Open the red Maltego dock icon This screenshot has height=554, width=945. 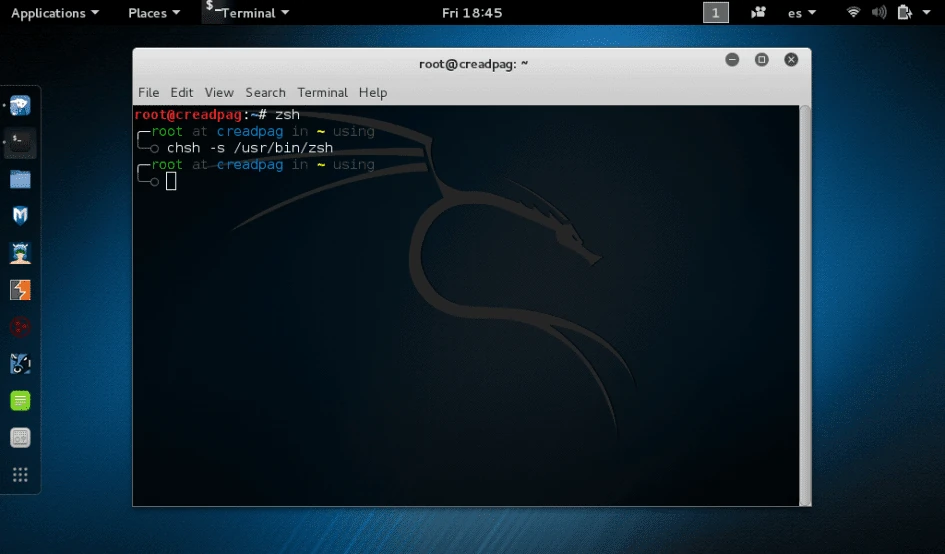(20, 327)
